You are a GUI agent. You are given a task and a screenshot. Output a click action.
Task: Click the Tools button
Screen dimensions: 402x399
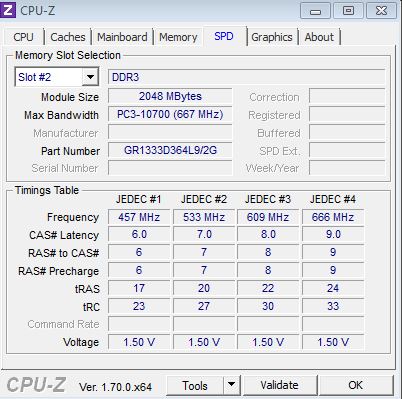195,386
